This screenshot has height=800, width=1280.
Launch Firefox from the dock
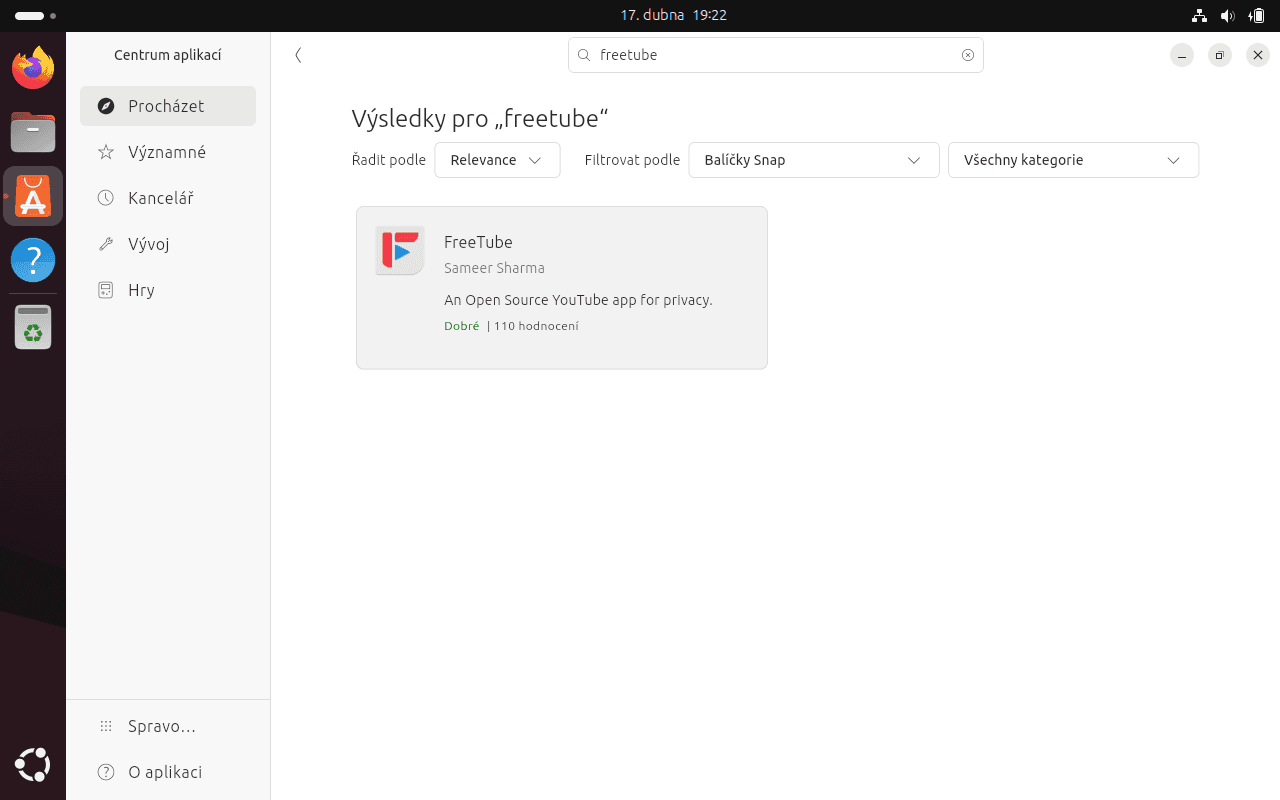[x=33, y=67]
